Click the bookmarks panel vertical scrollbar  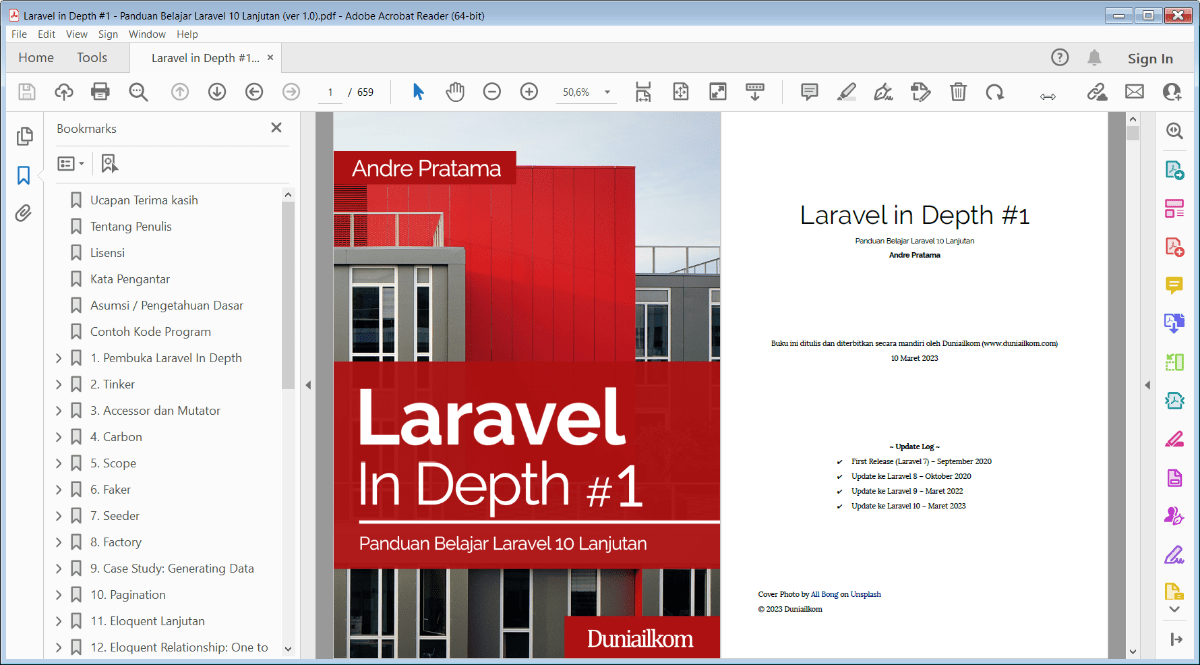click(x=288, y=293)
